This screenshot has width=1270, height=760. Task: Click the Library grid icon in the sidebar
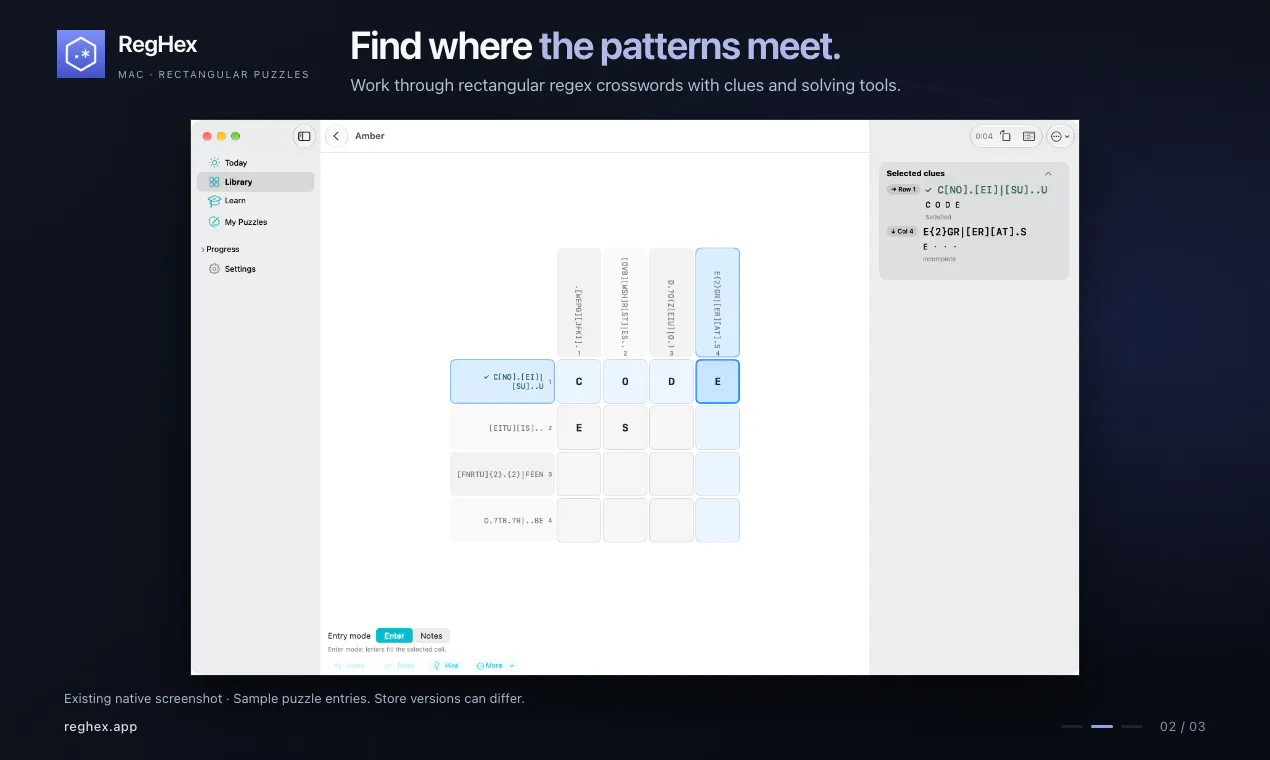[x=214, y=182]
